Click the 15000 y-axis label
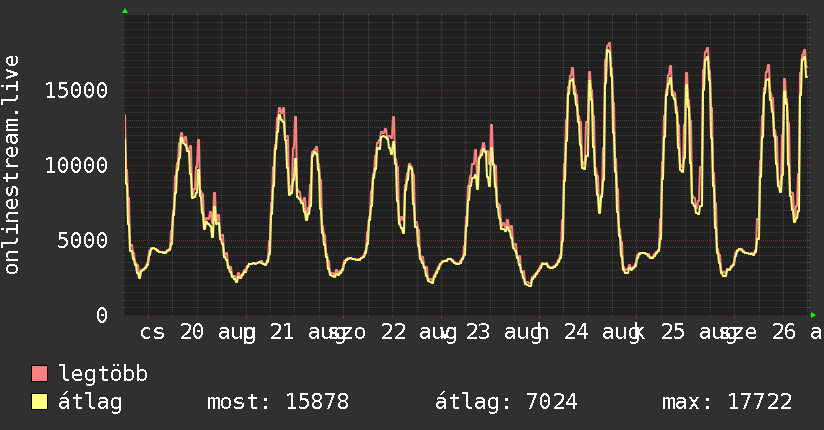 tap(76, 90)
